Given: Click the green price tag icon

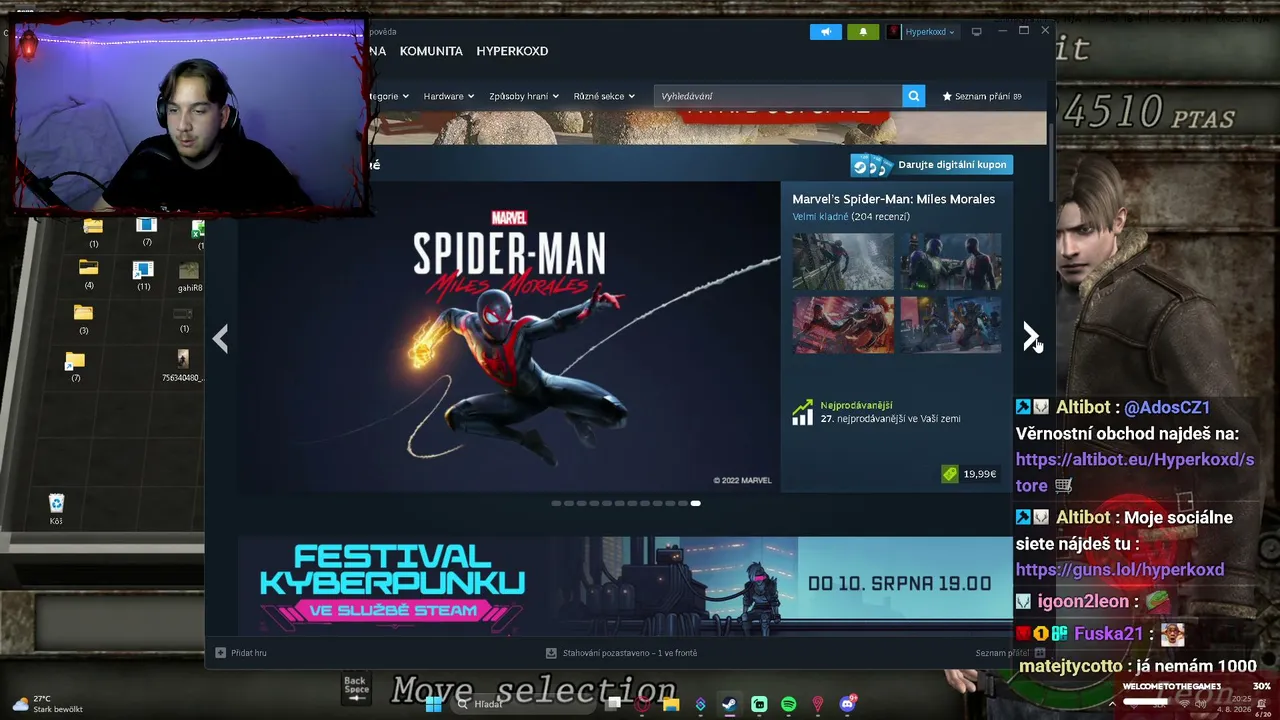Looking at the screenshot, I should (949, 474).
